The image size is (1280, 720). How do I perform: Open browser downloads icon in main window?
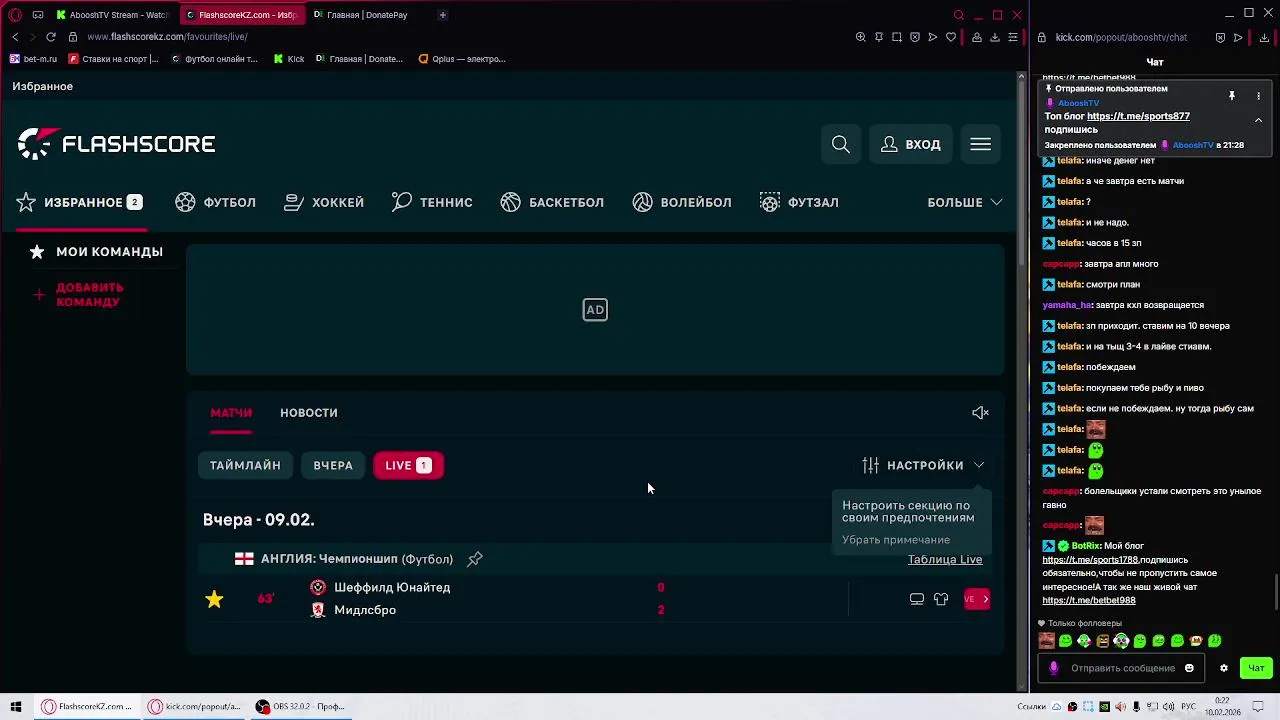click(x=995, y=37)
